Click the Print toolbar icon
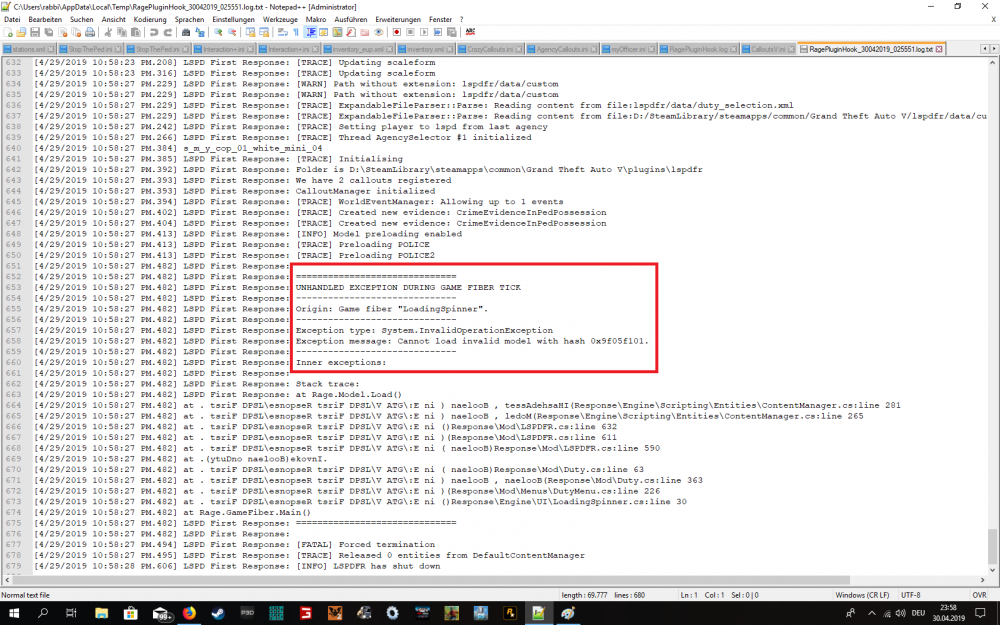The image size is (1000, 625). [90, 32]
